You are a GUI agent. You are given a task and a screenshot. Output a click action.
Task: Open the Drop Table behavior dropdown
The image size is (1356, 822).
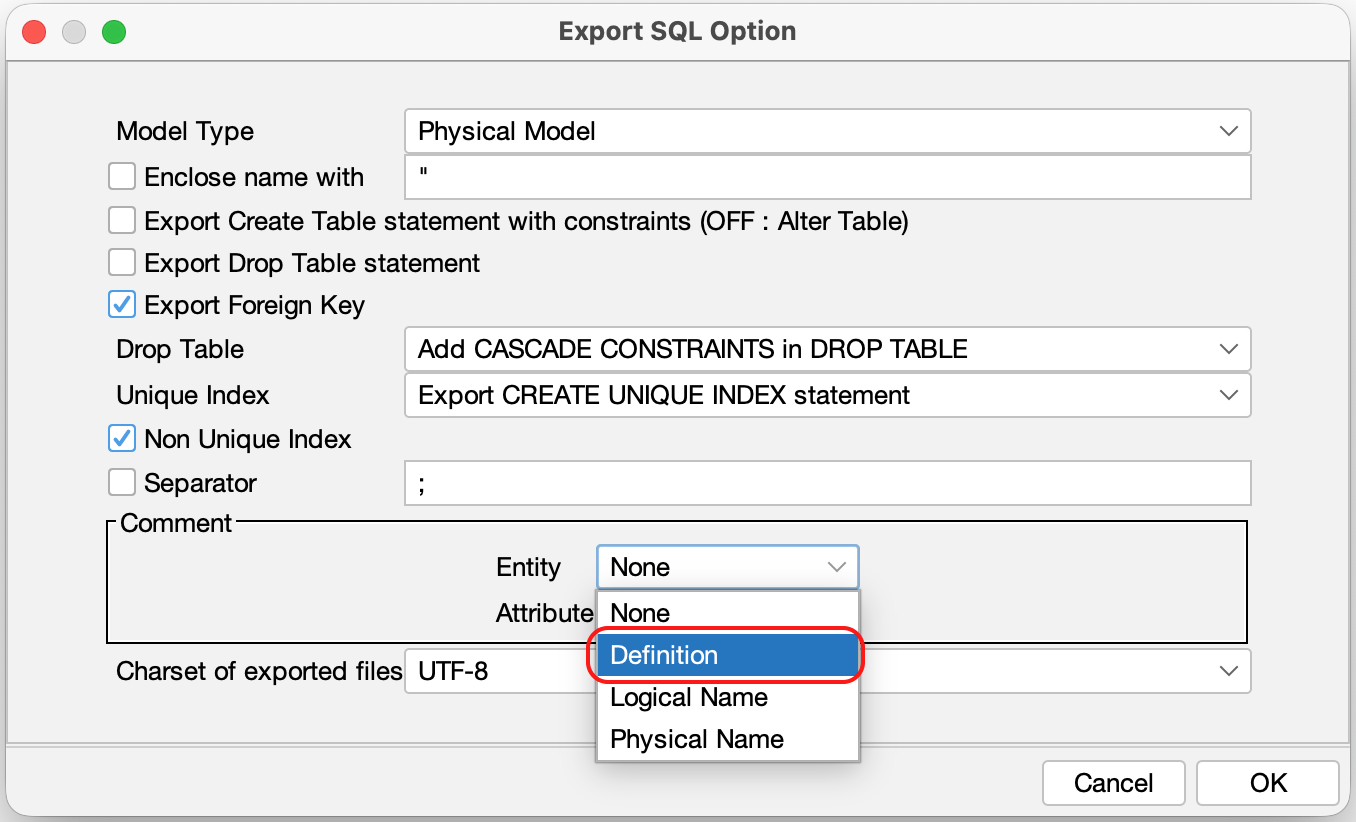point(827,349)
